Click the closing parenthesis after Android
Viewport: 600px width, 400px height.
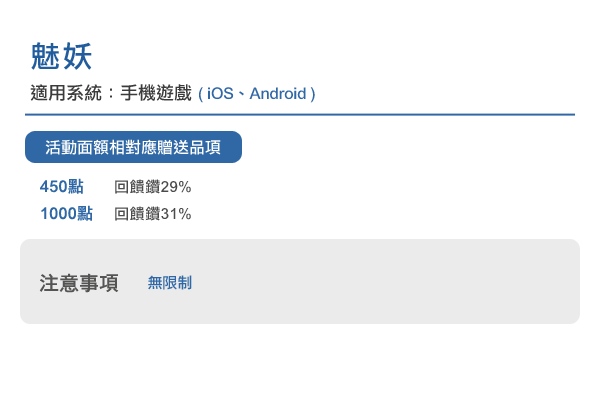pos(313,94)
